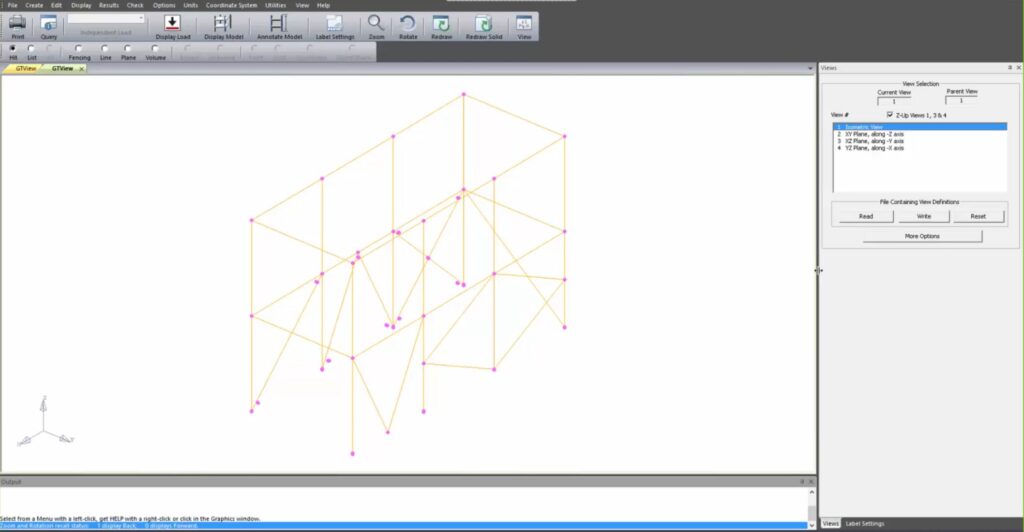Select the List radio button
1024x532 pixels.
click(32, 48)
